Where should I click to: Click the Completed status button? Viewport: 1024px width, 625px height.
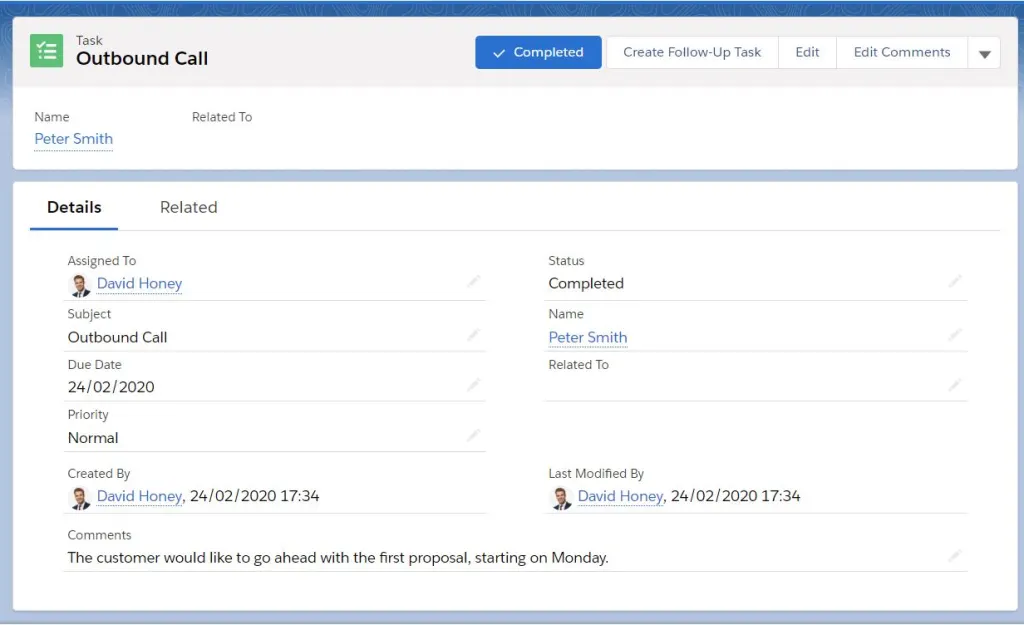pyautogui.click(x=538, y=52)
